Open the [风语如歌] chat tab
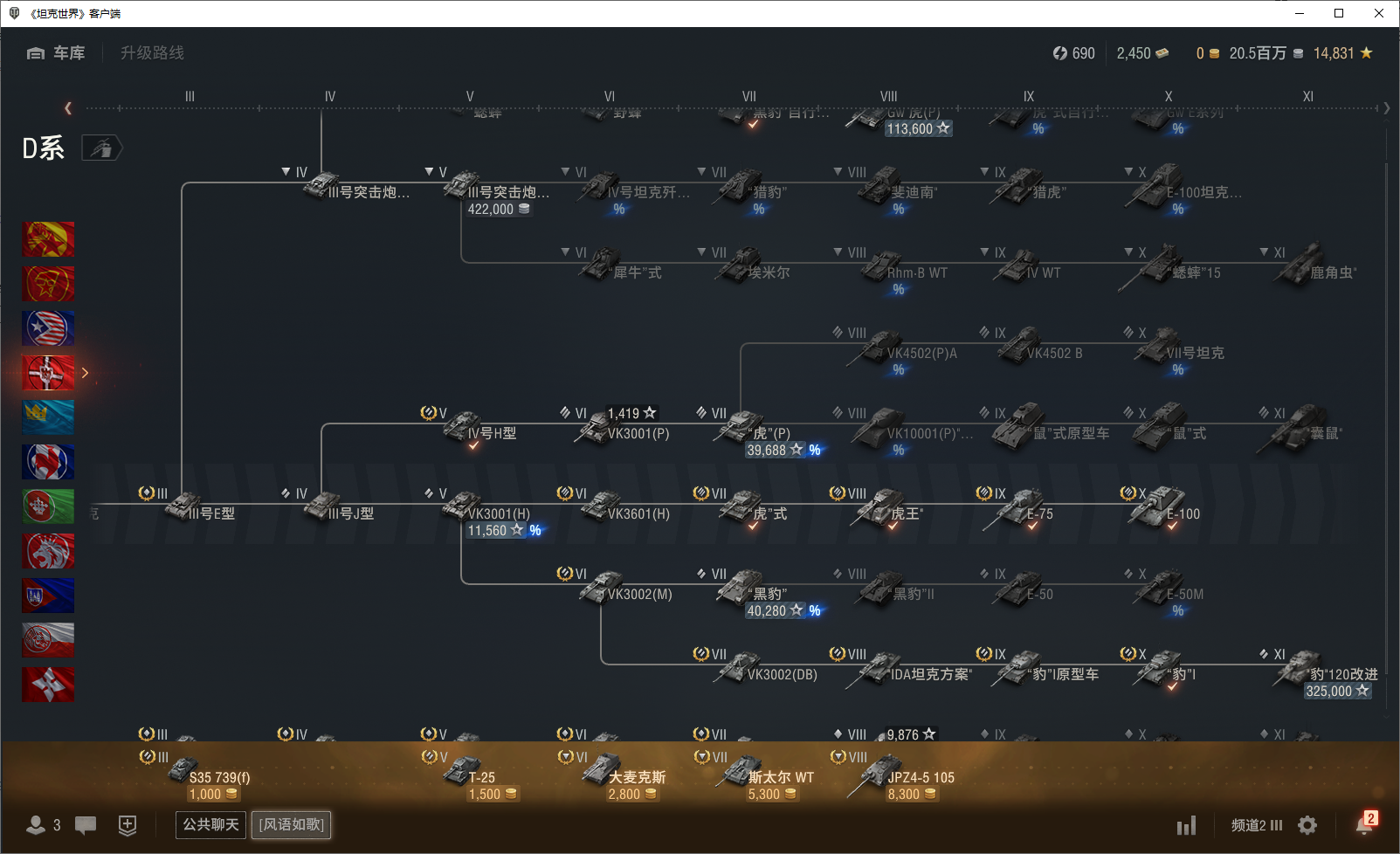 (x=292, y=824)
